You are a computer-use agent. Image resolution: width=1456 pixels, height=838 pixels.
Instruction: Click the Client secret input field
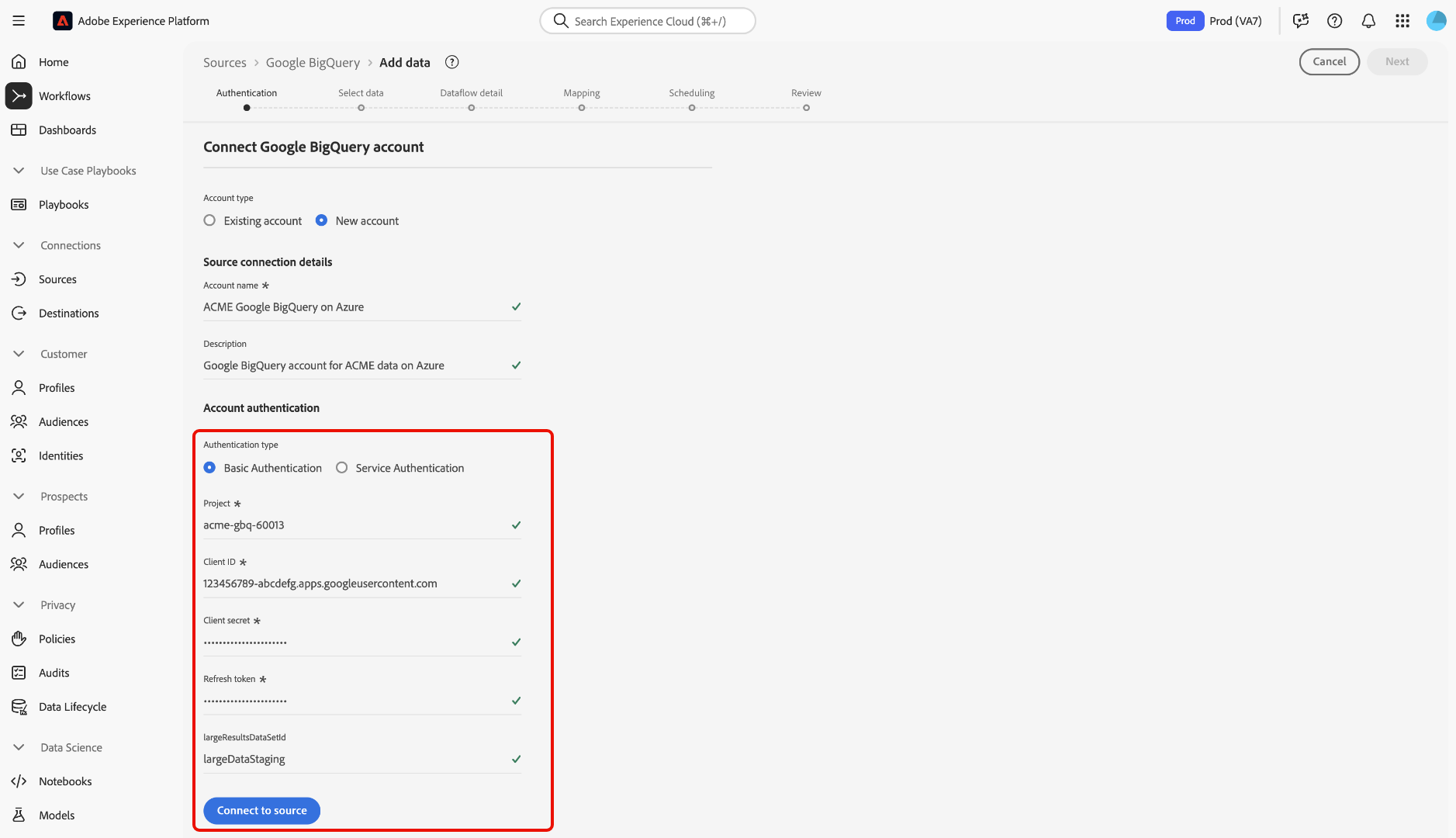(362, 642)
